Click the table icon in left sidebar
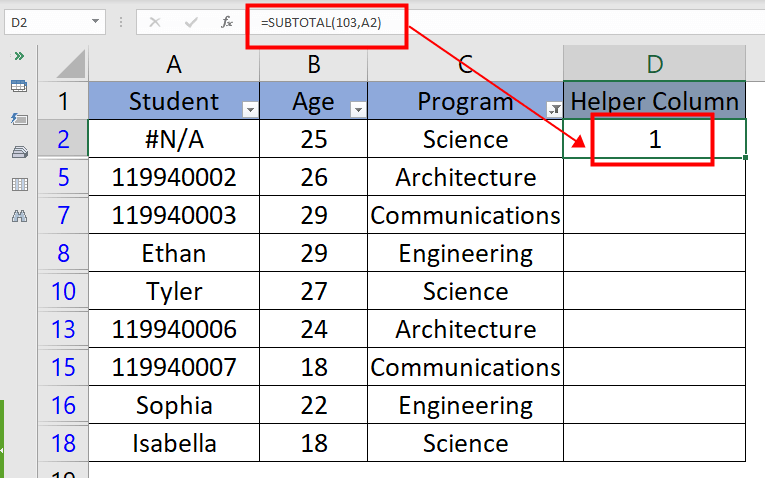This screenshot has height=478, width=765. (x=18, y=87)
